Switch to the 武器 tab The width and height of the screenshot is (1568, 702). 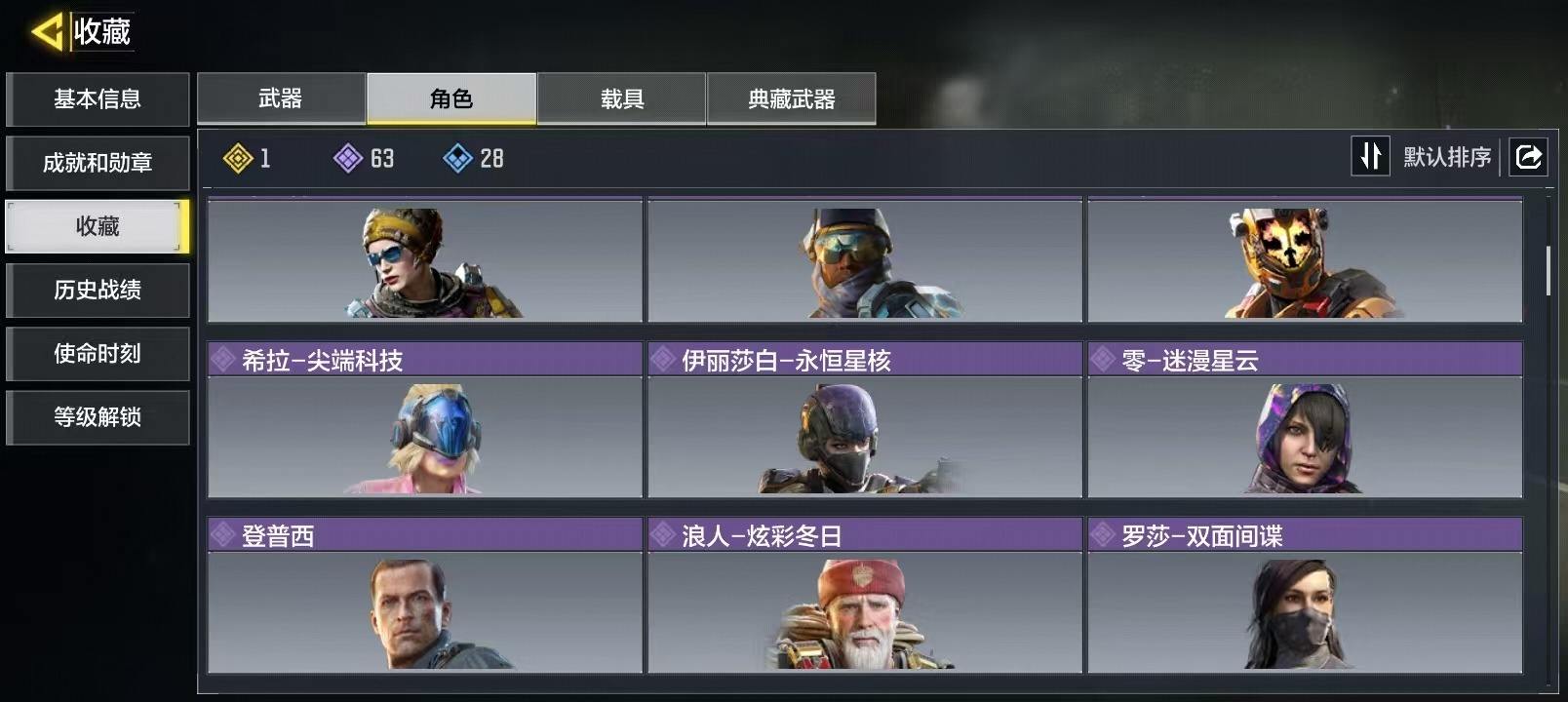click(281, 98)
